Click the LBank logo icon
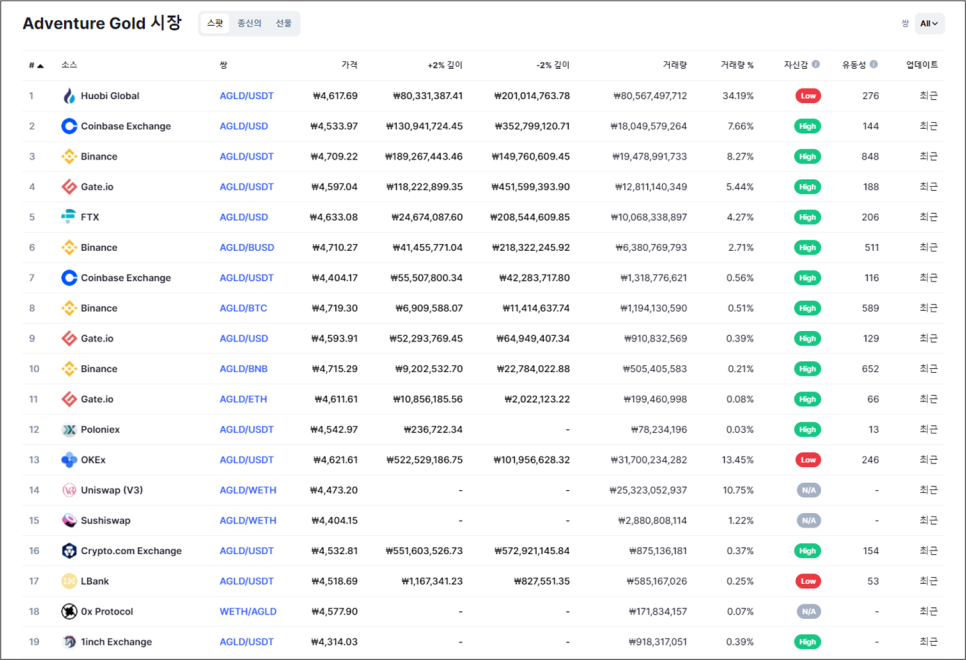Viewport: 966px width, 660px height. pos(69,581)
